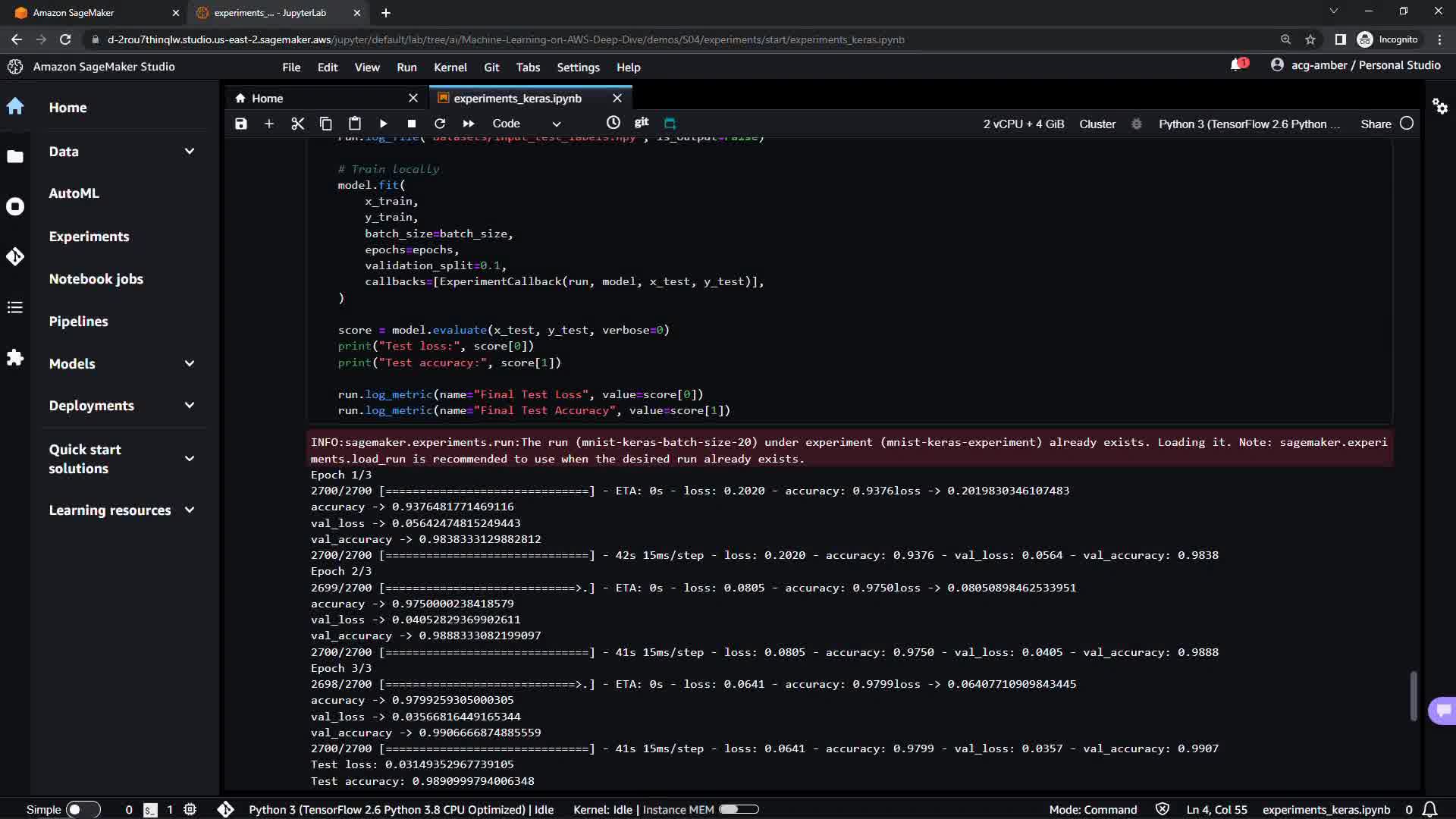Run the selected cell
The width and height of the screenshot is (1456, 819).
tap(383, 124)
